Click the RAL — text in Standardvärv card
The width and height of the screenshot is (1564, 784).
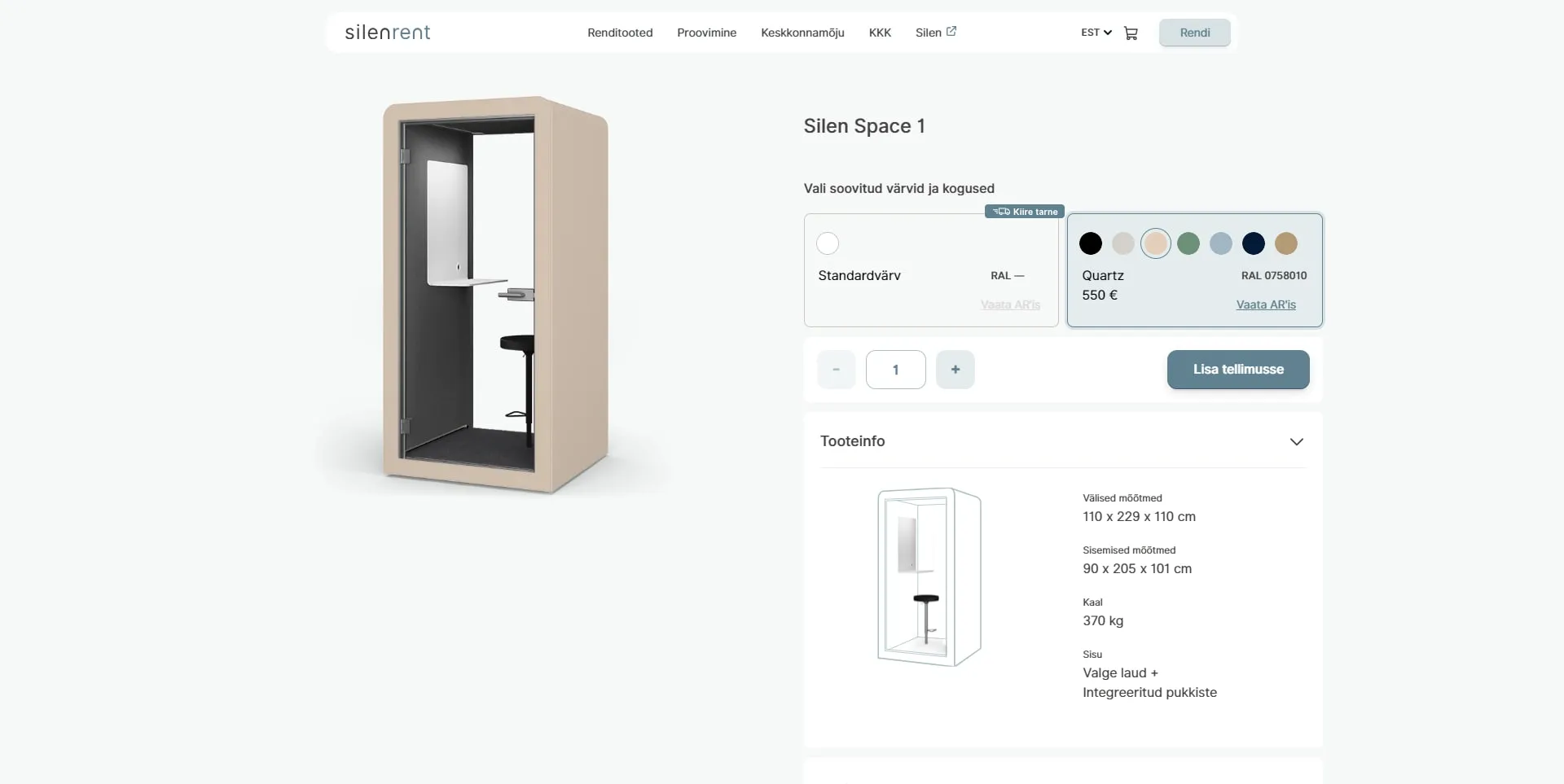[x=1007, y=276]
